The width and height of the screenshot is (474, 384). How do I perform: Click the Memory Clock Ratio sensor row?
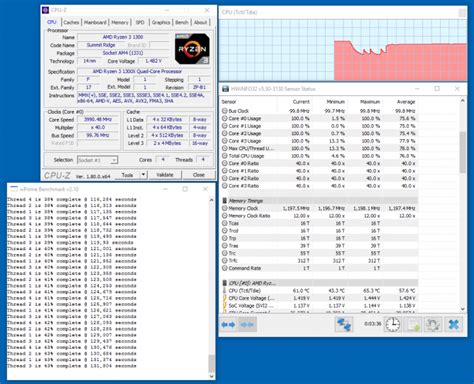(319, 216)
